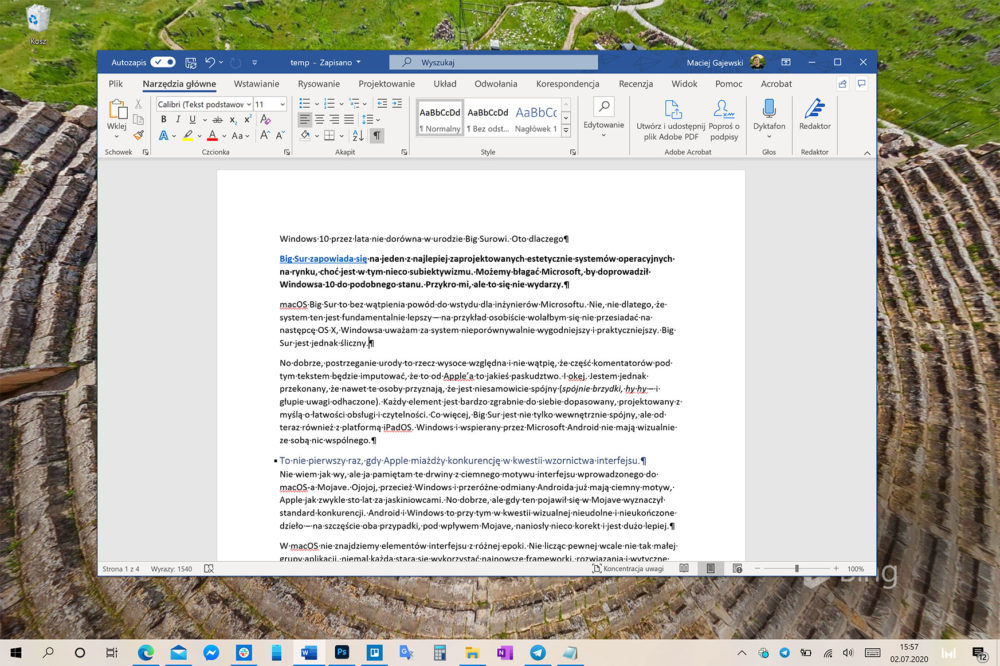Apply underline formatting
The width and height of the screenshot is (1000, 666).
click(192, 120)
